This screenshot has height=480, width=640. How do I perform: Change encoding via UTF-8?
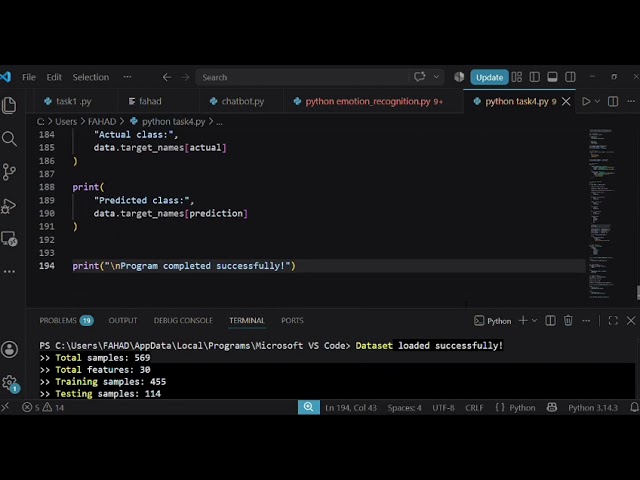click(443, 408)
